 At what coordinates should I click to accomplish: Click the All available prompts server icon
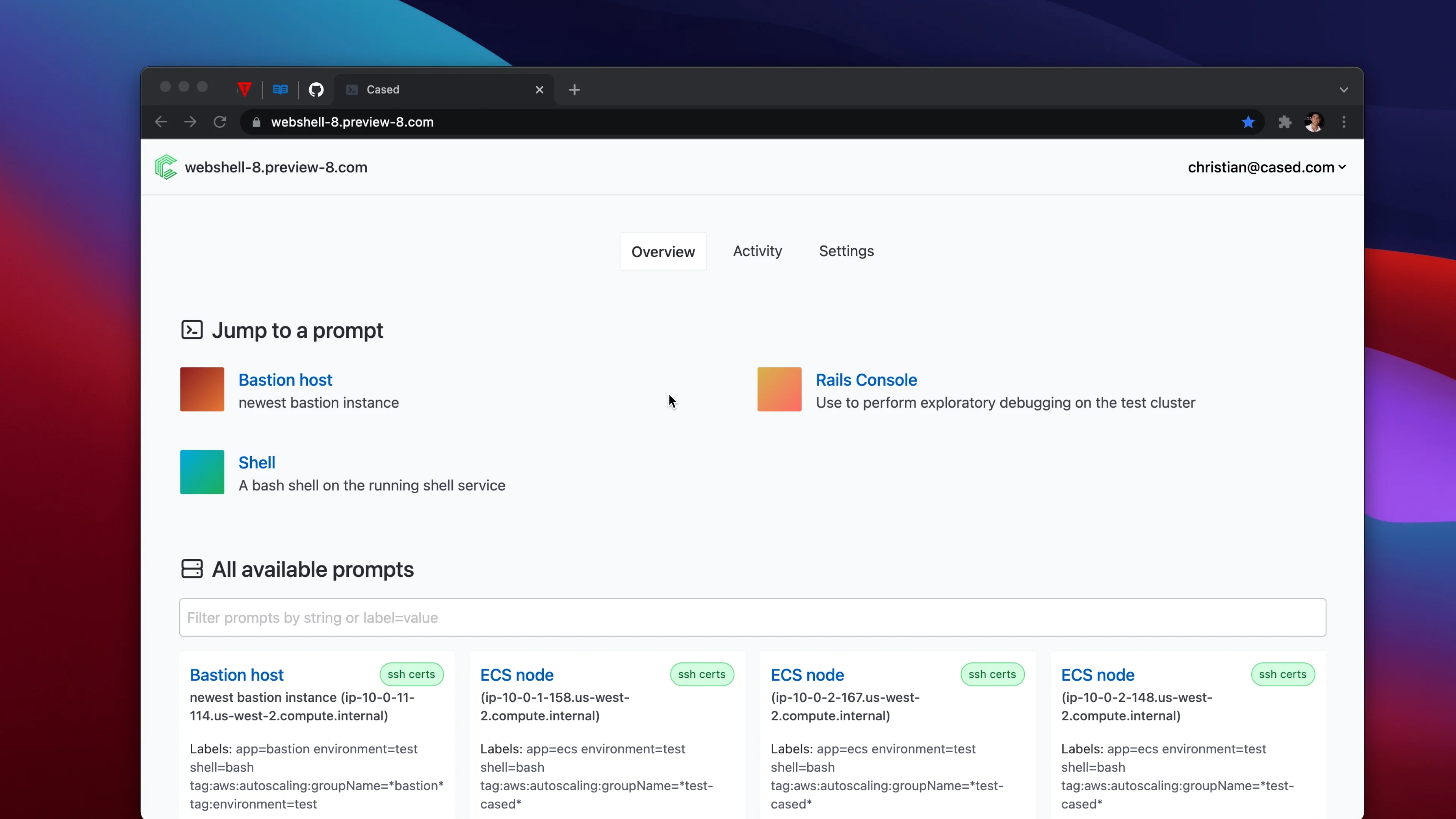click(x=191, y=569)
